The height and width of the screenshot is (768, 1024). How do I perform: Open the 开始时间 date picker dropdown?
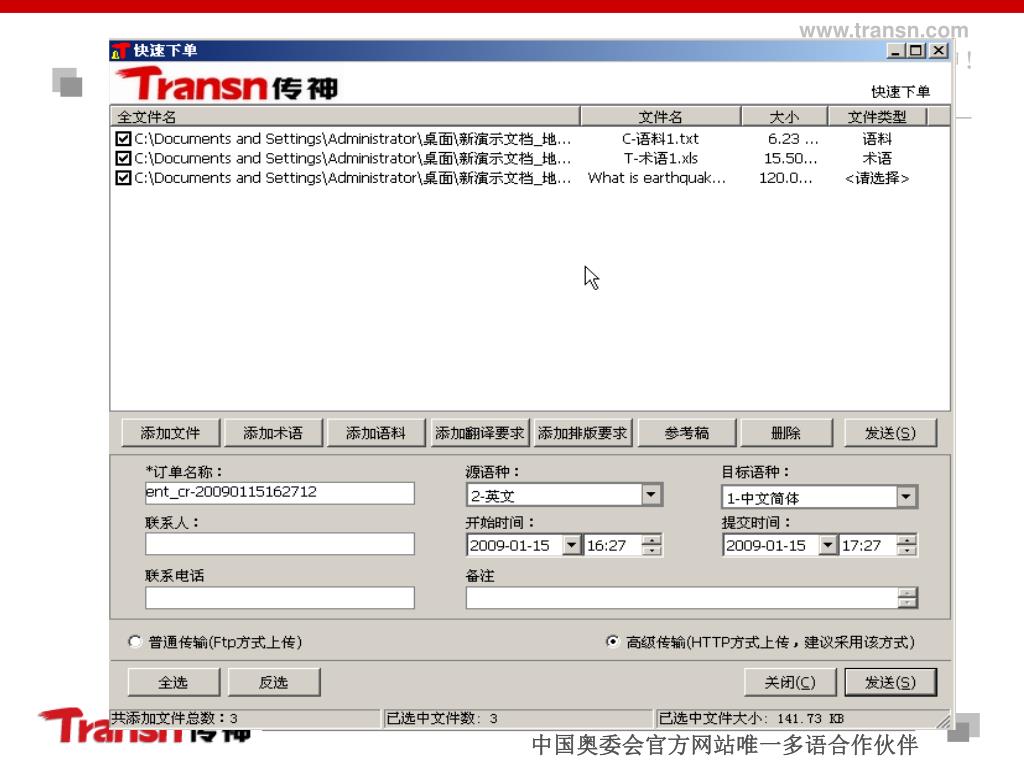(x=571, y=545)
